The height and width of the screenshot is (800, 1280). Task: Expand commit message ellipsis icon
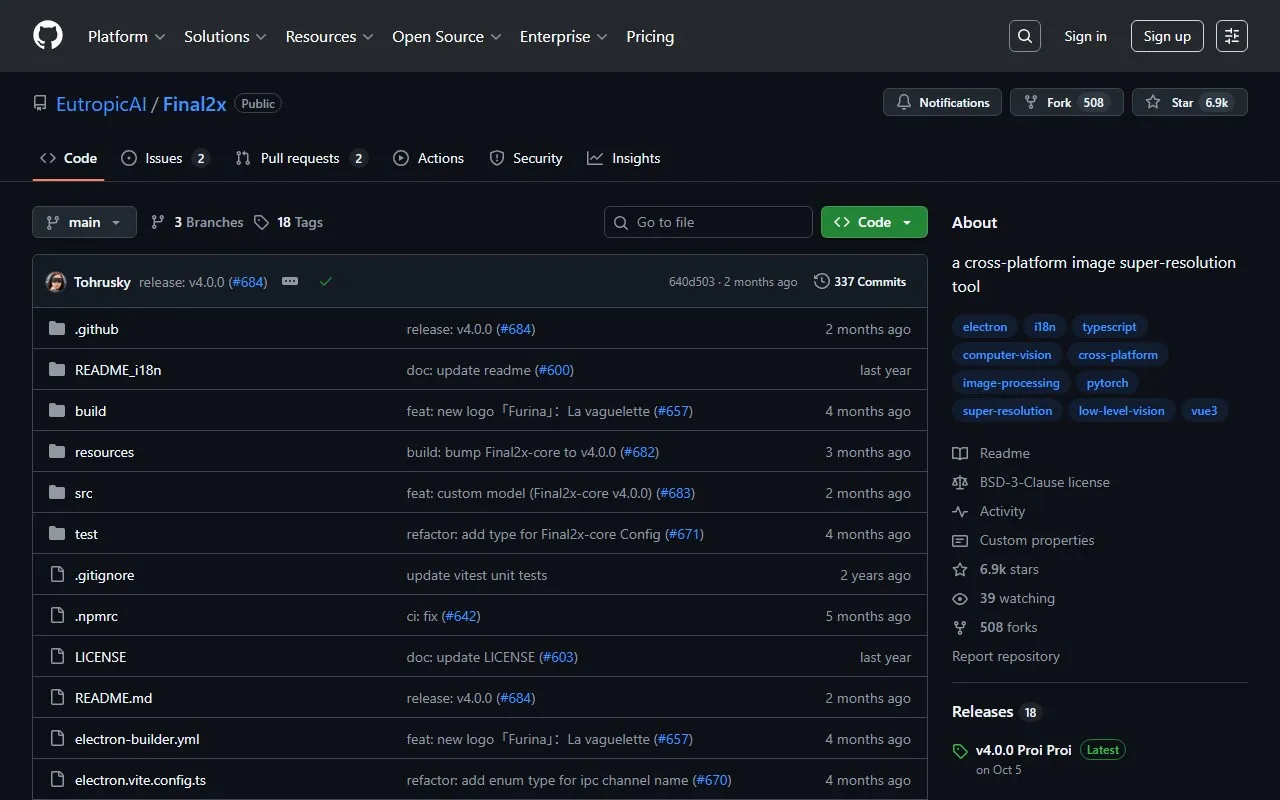[290, 282]
